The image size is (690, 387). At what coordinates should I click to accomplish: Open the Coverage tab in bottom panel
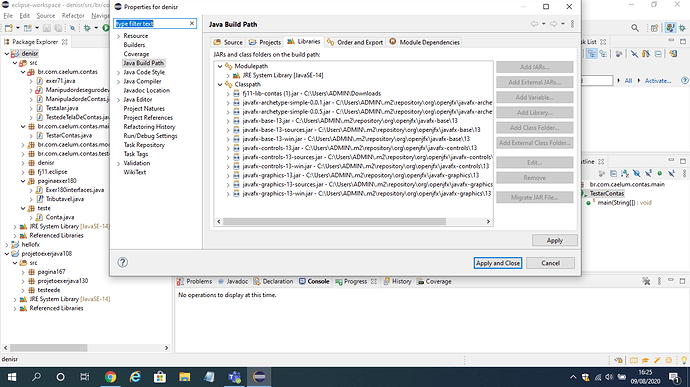click(434, 281)
